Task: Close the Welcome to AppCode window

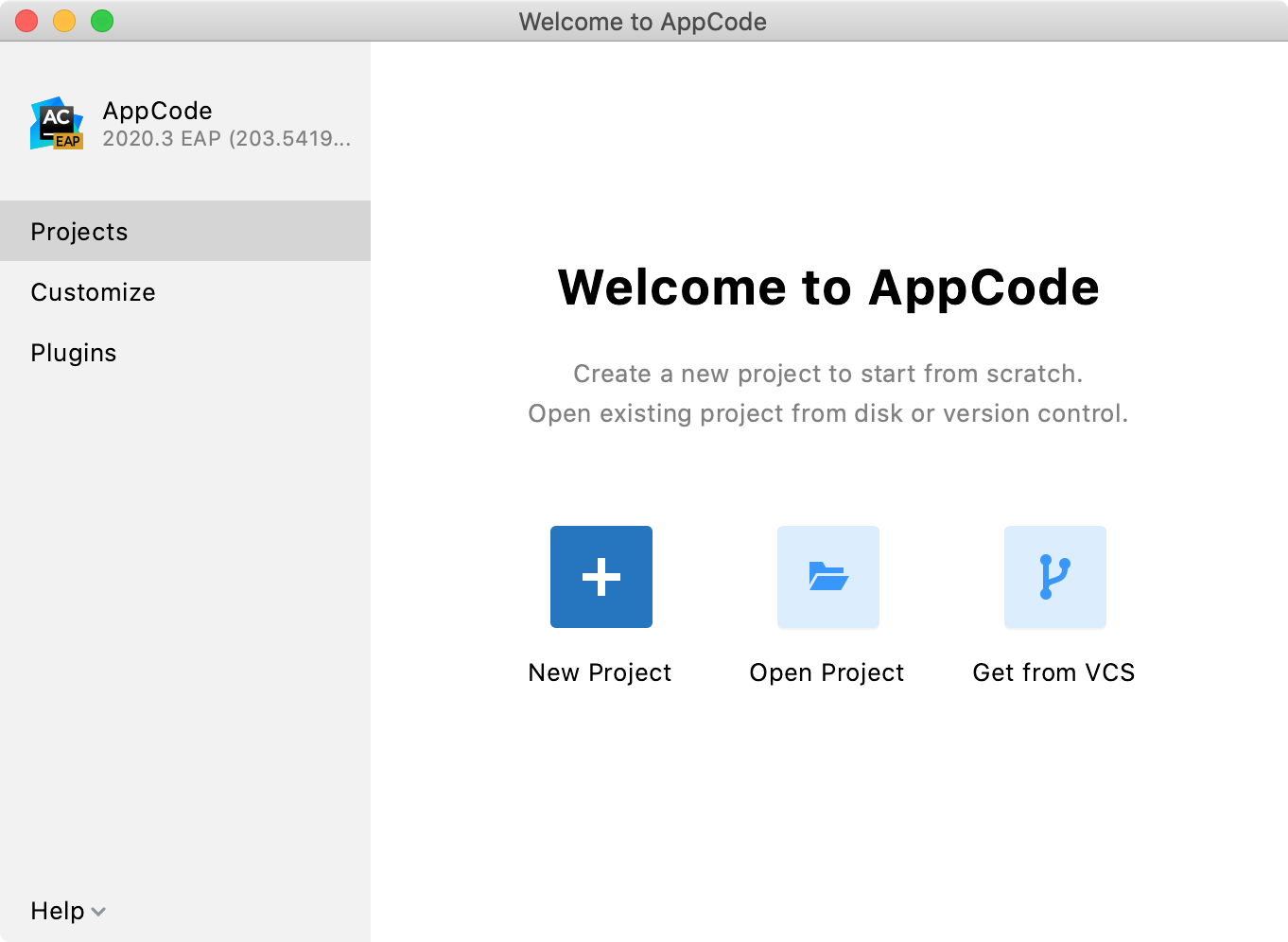Action: click(x=26, y=21)
